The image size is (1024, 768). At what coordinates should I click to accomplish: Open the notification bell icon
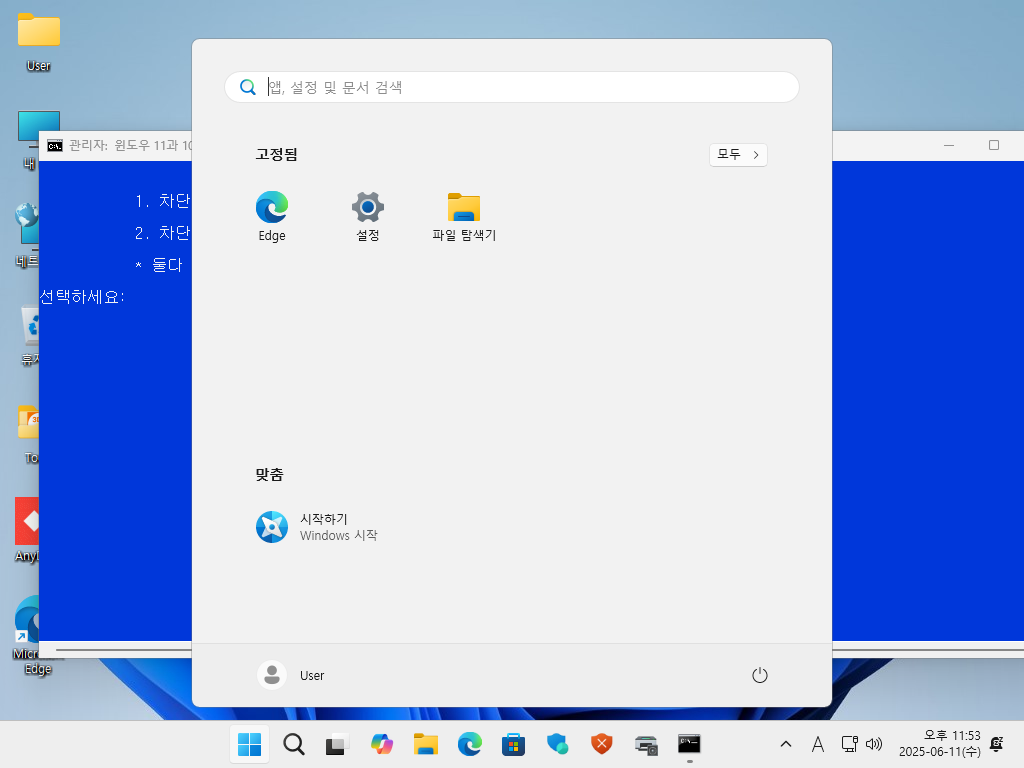(997, 744)
